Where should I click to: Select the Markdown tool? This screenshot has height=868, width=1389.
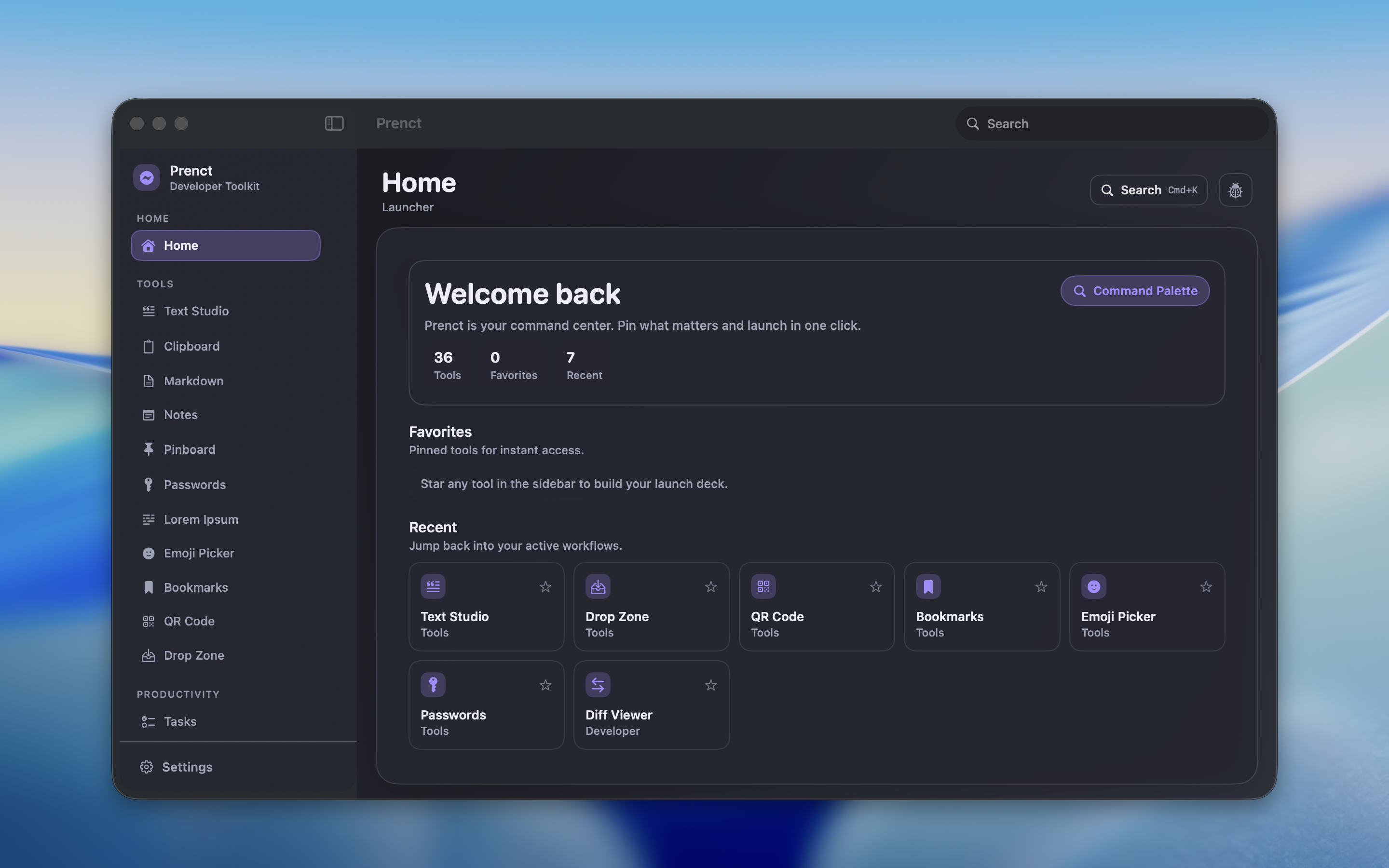(193, 380)
